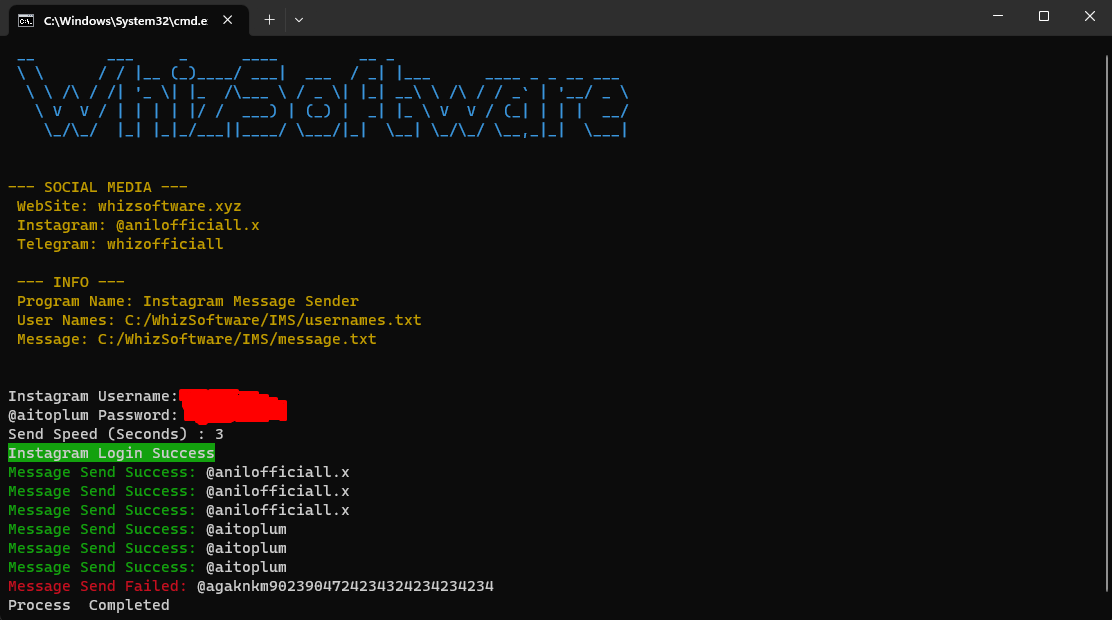Click the WhizSoftware ASCII art banner
Viewport: 1112px width, 620px height.
tap(323, 96)
